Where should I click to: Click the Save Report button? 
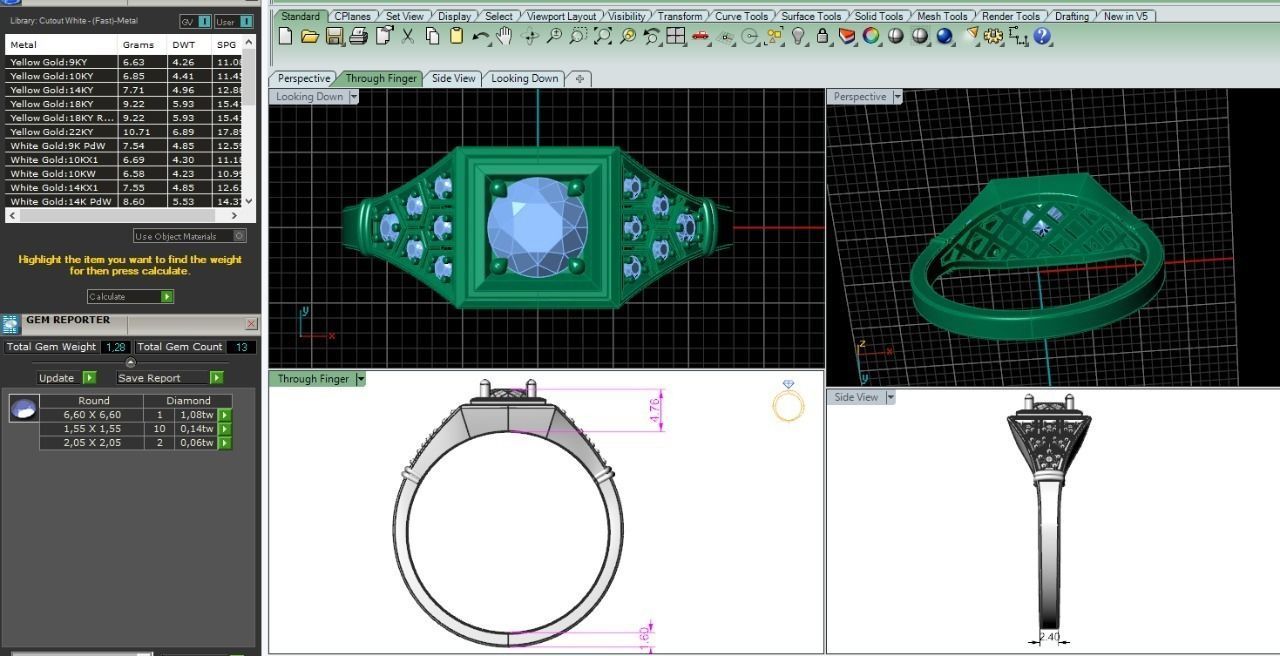coord(169,377)
